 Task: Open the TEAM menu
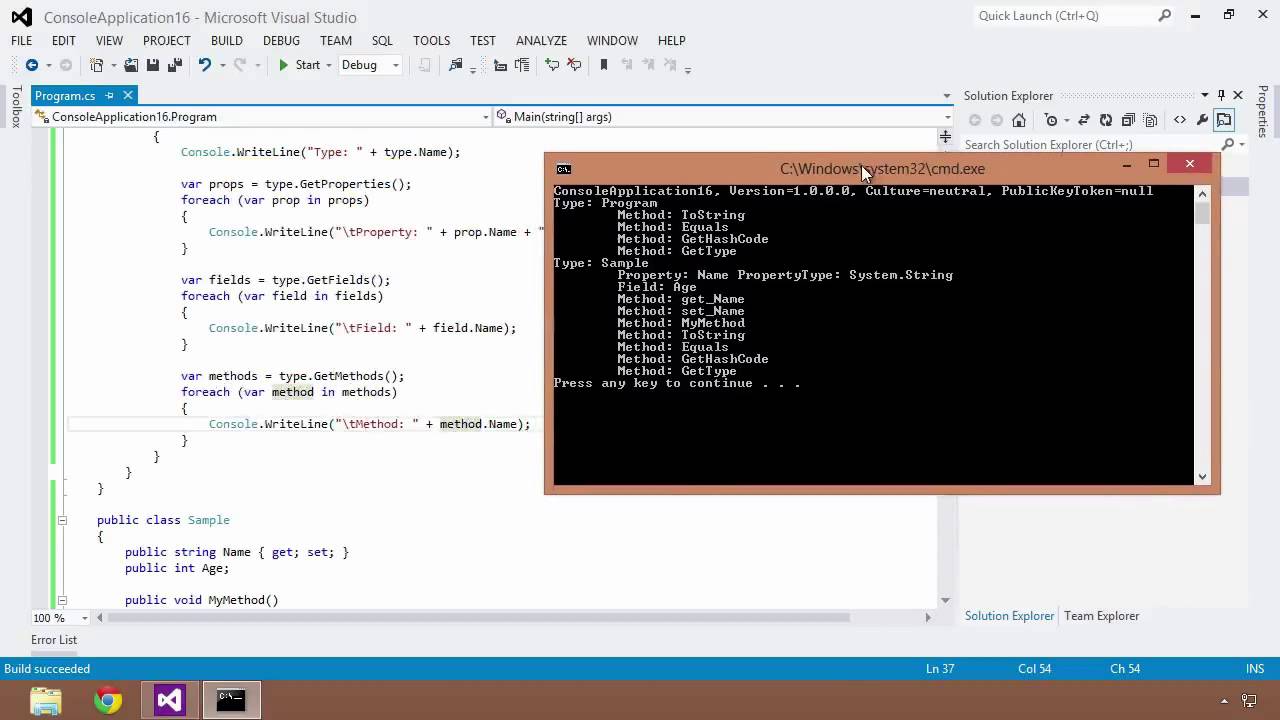pos(336,41)
